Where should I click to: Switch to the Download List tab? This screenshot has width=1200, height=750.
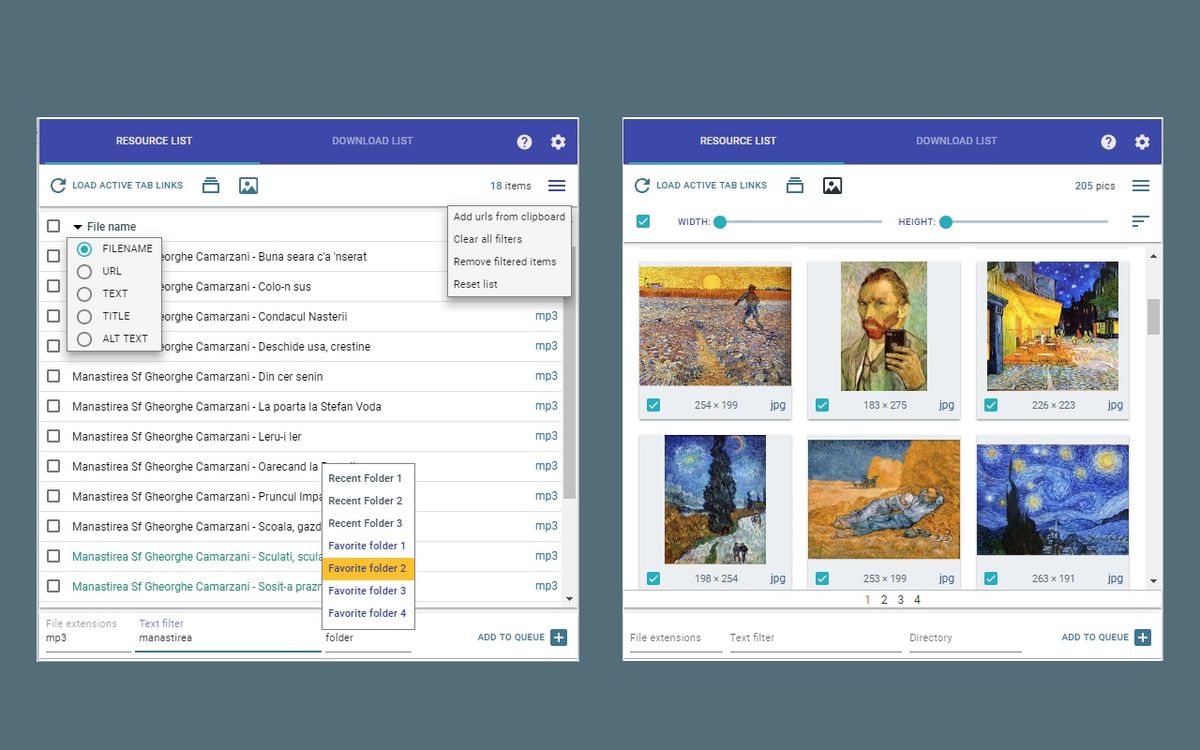pyautogui.click(x=372, y=141)
